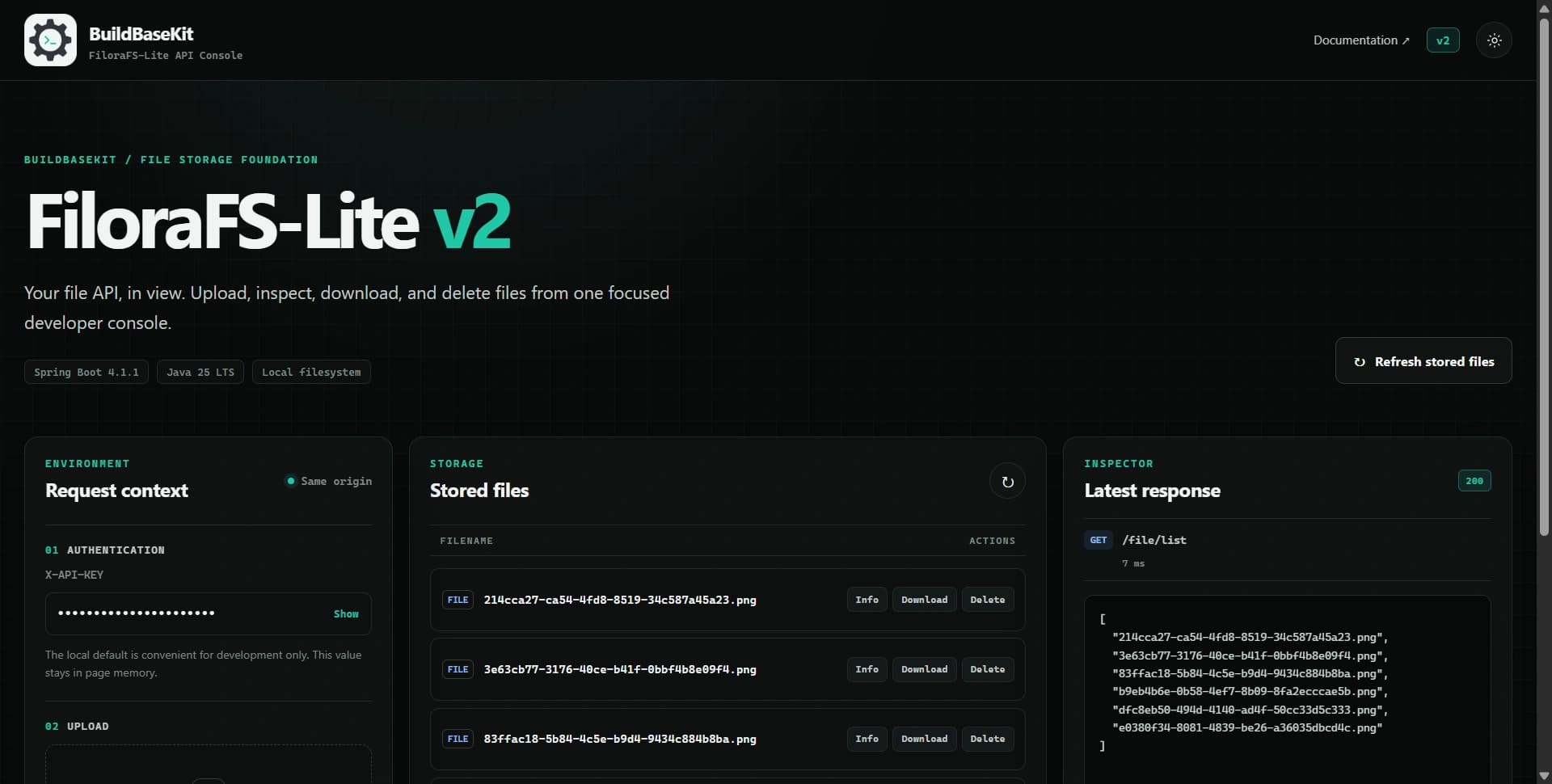Click the Same origin status indicator
The height and width of the screenshot is (784, 1552).
[328, 481]
